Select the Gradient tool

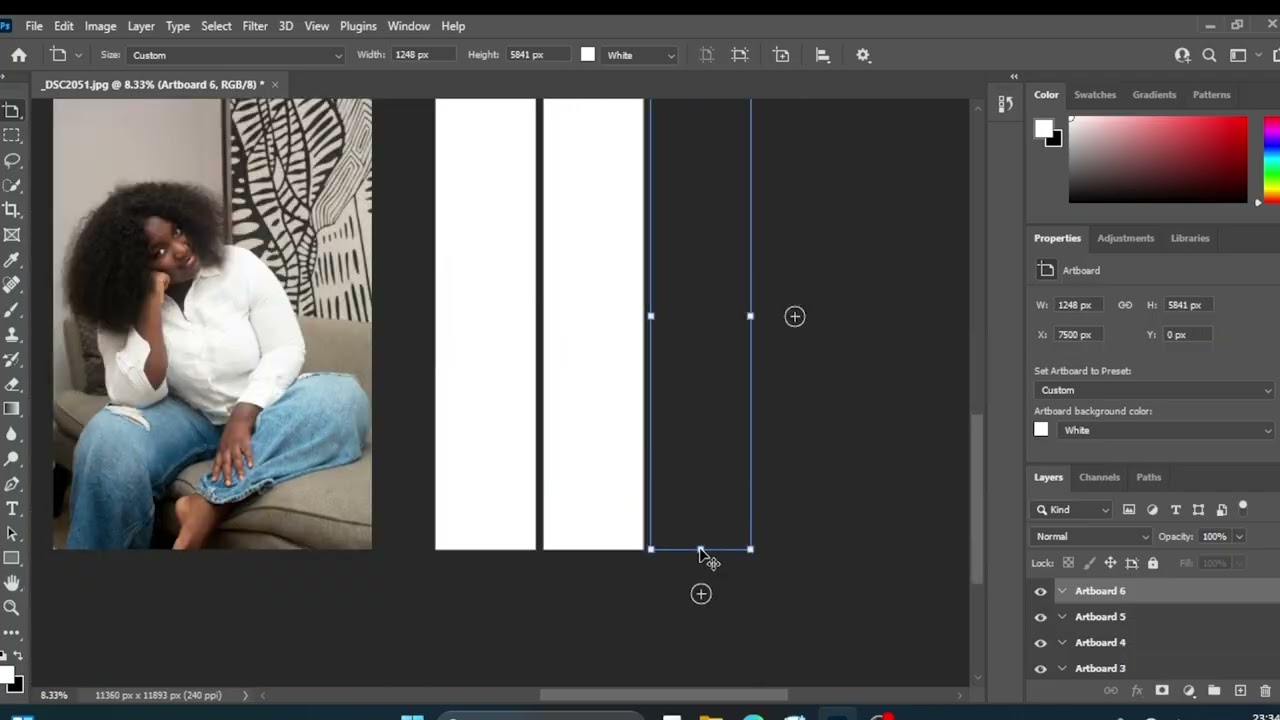pyautogui.click(x=12, y=409)
